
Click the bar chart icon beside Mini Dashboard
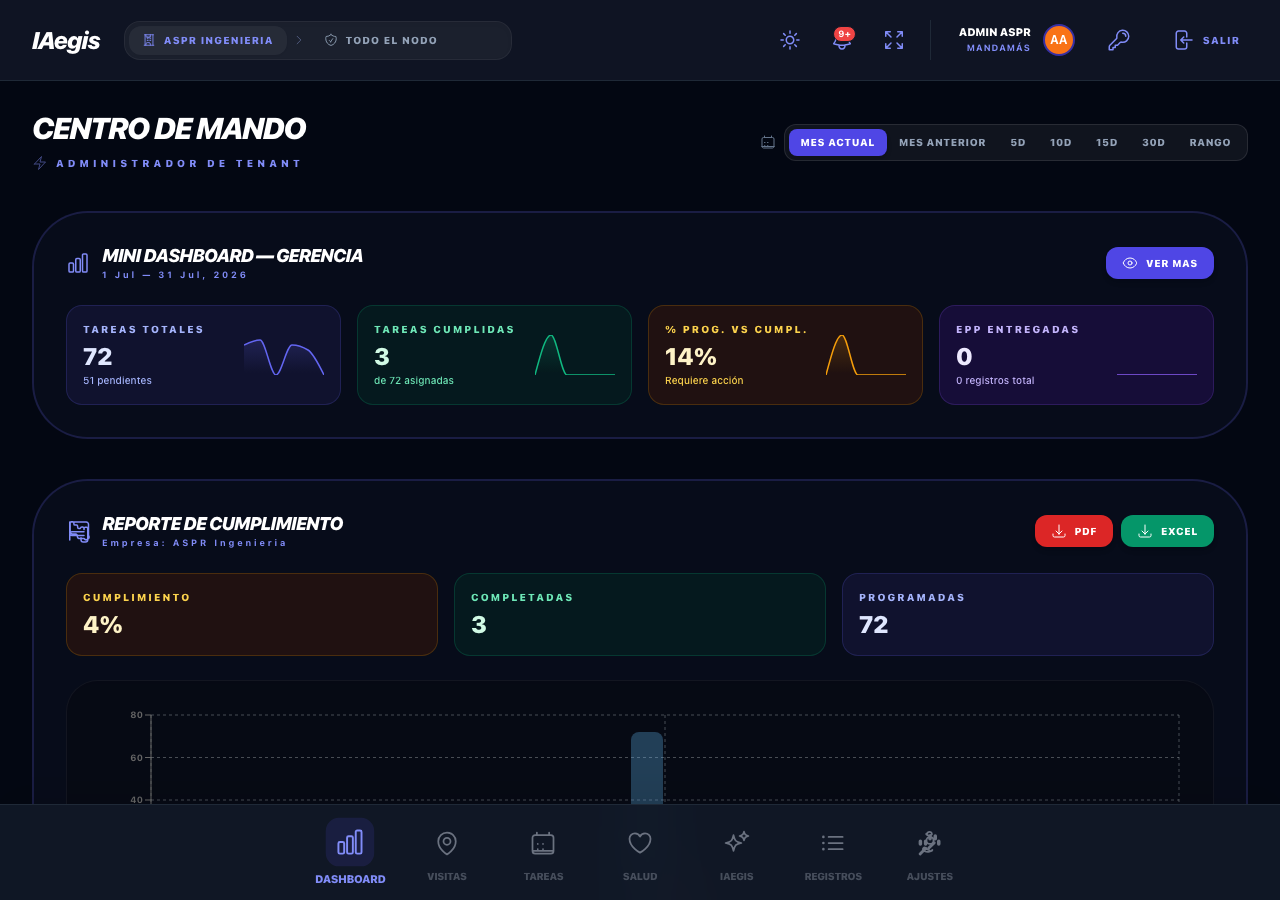click(78, 263)
